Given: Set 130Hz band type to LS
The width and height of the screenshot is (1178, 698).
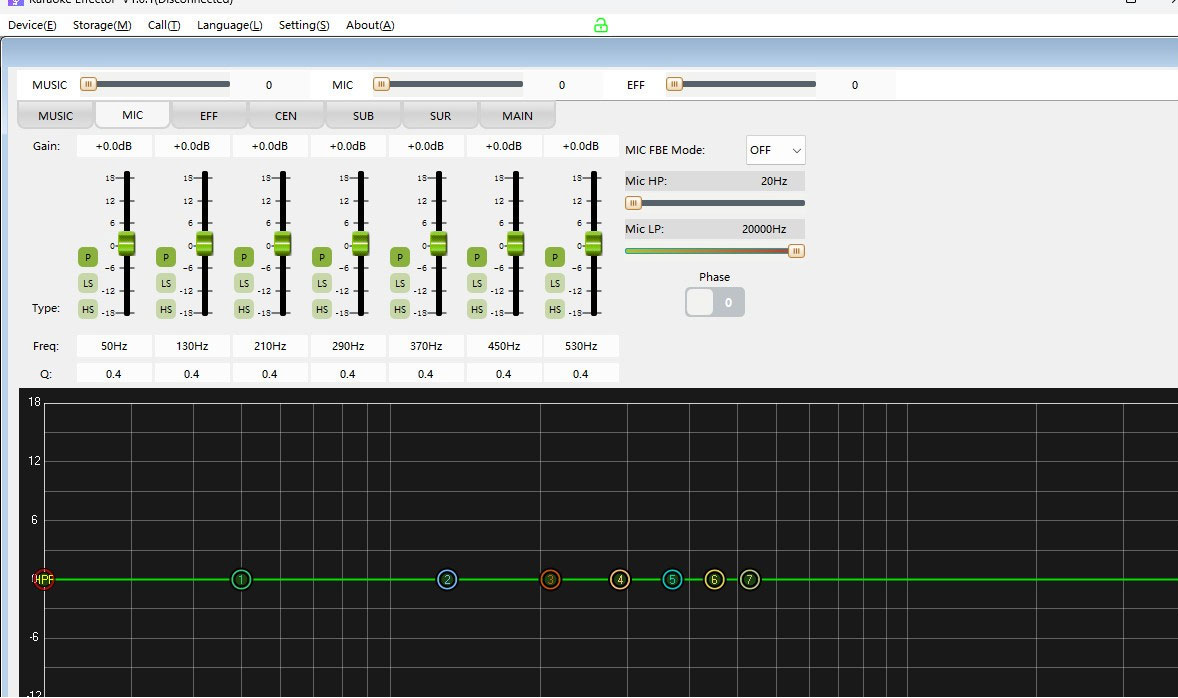Looking at the screenshot, I should (166, 283).
